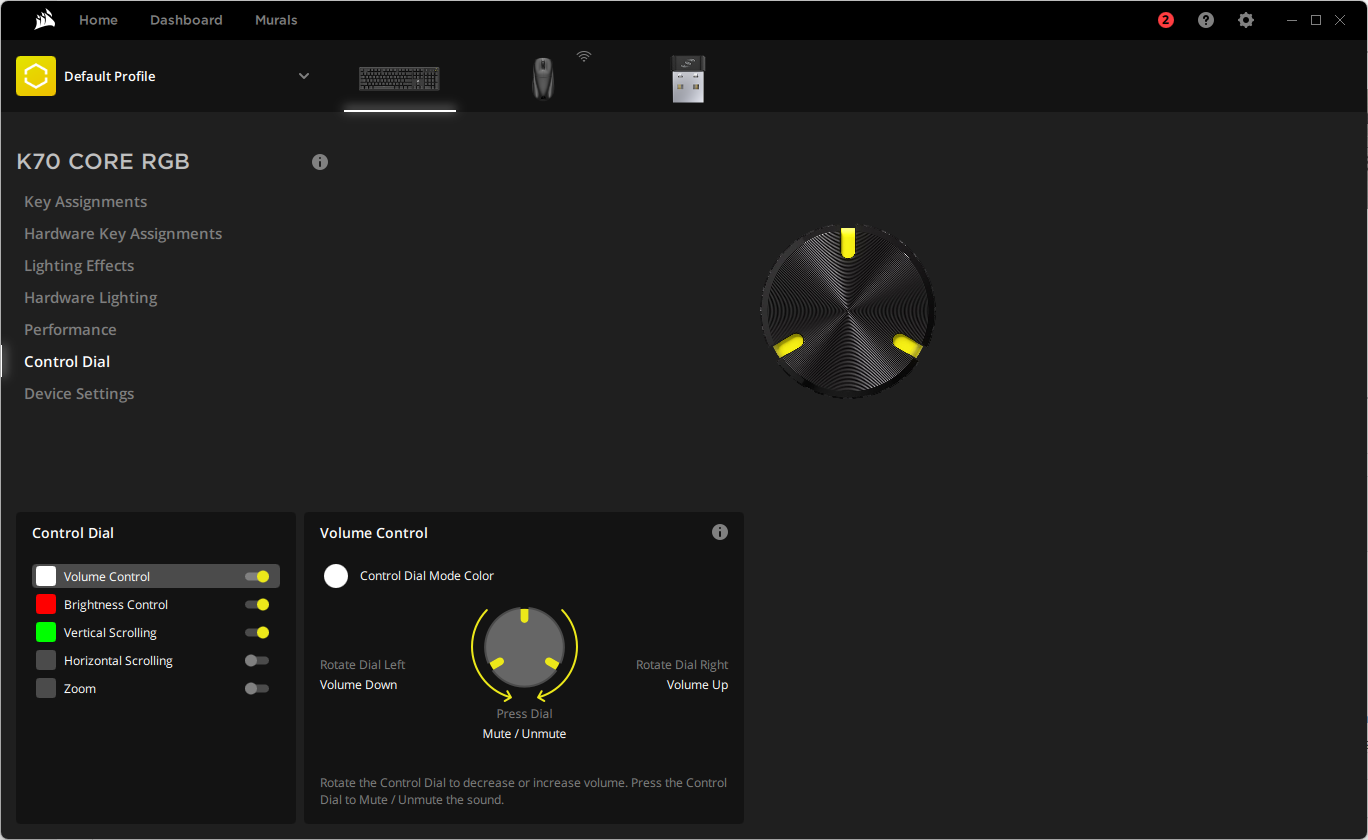The image size is (1368, 840).
Task: Enable the Horizontal Scrolling switch
Action: (257, 660)
